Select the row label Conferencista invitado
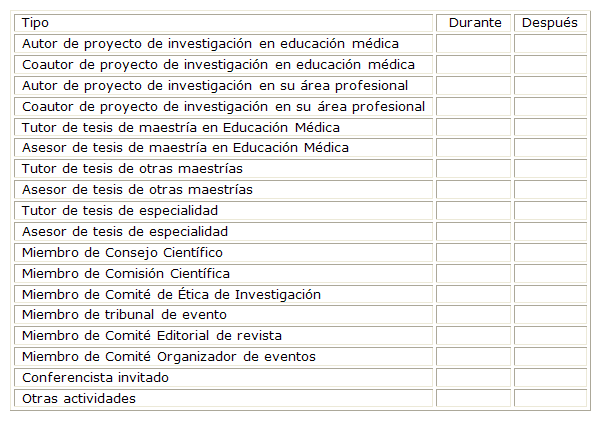 point(95,377)
